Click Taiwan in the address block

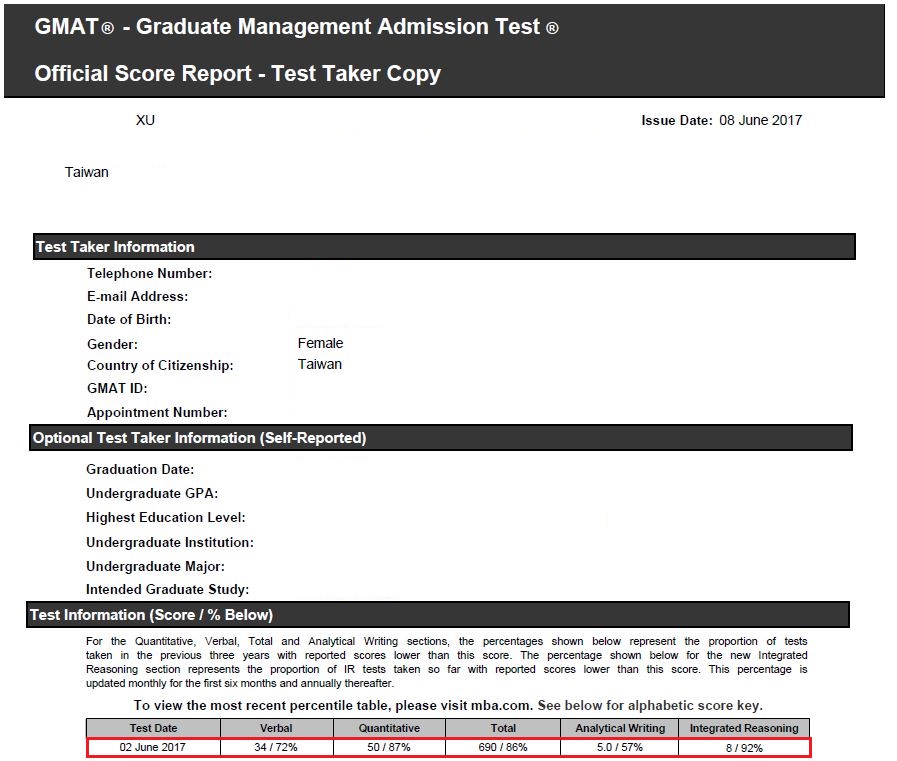(86, 172)
